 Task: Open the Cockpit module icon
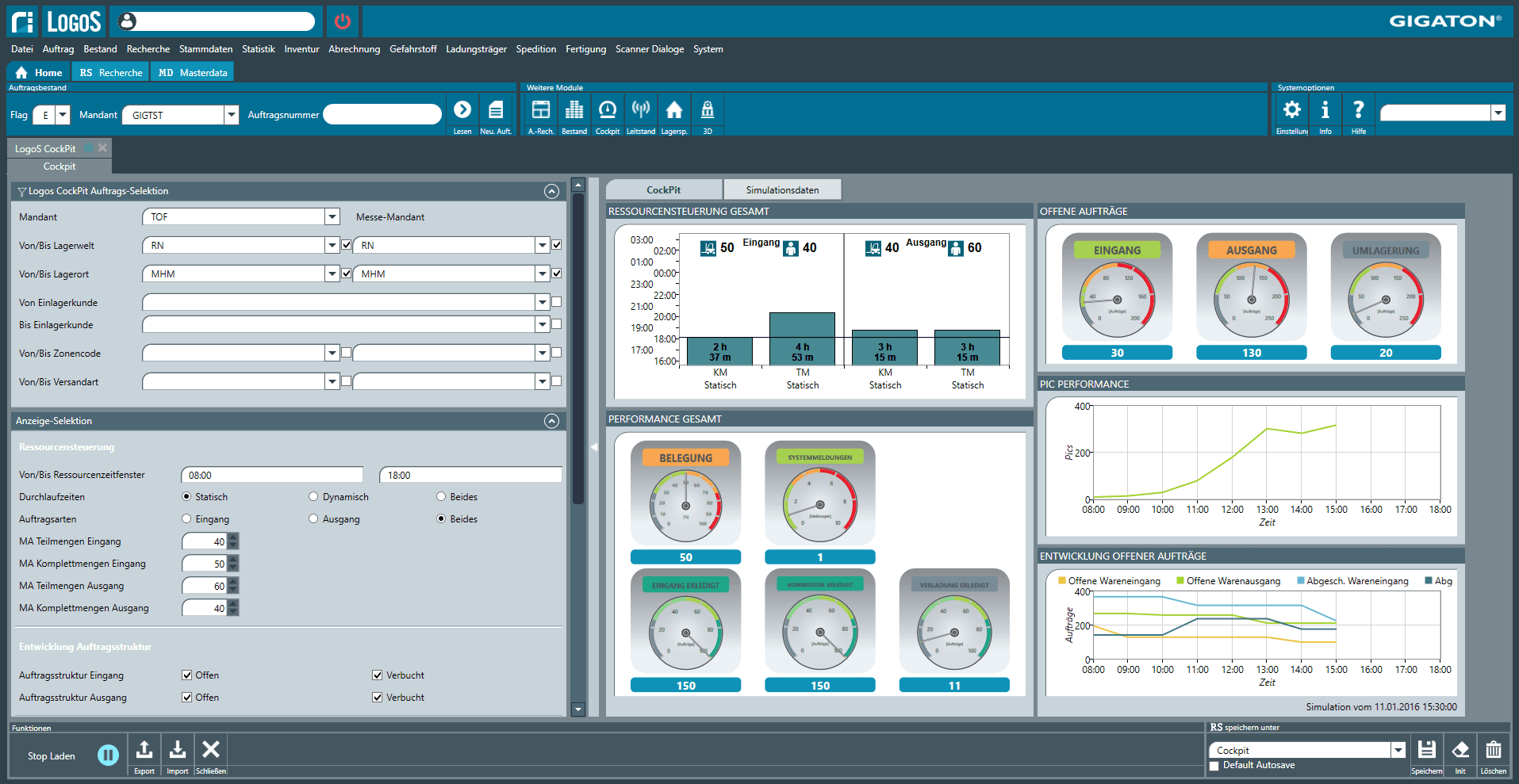tap(608, 110)
